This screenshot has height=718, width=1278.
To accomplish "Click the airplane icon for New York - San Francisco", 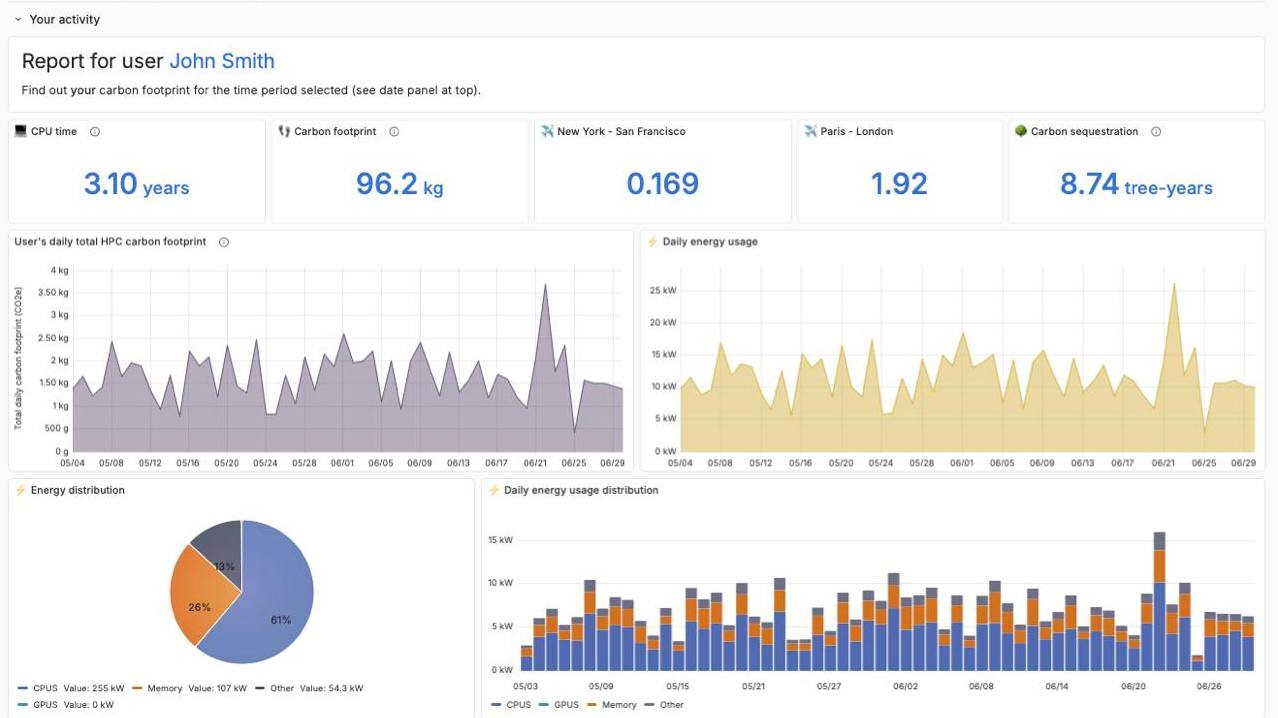I will pos(547,131).
